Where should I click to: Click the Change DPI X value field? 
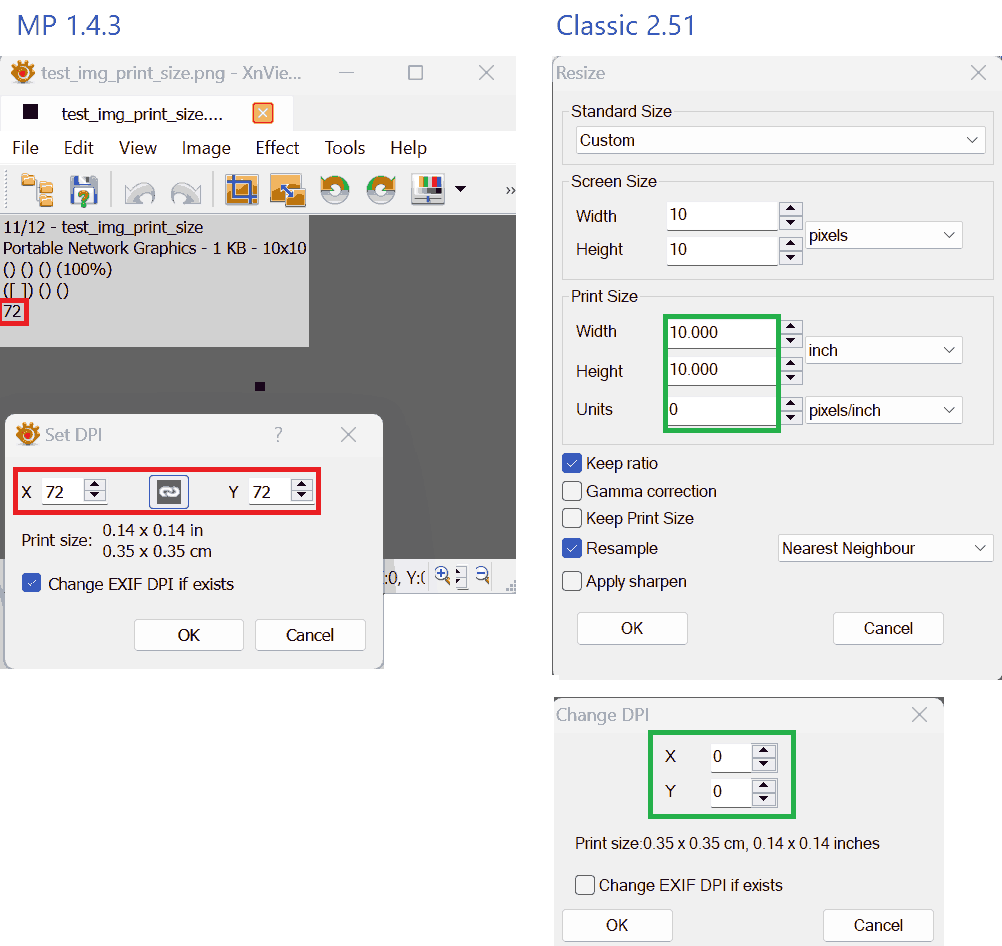pos(730,757)
